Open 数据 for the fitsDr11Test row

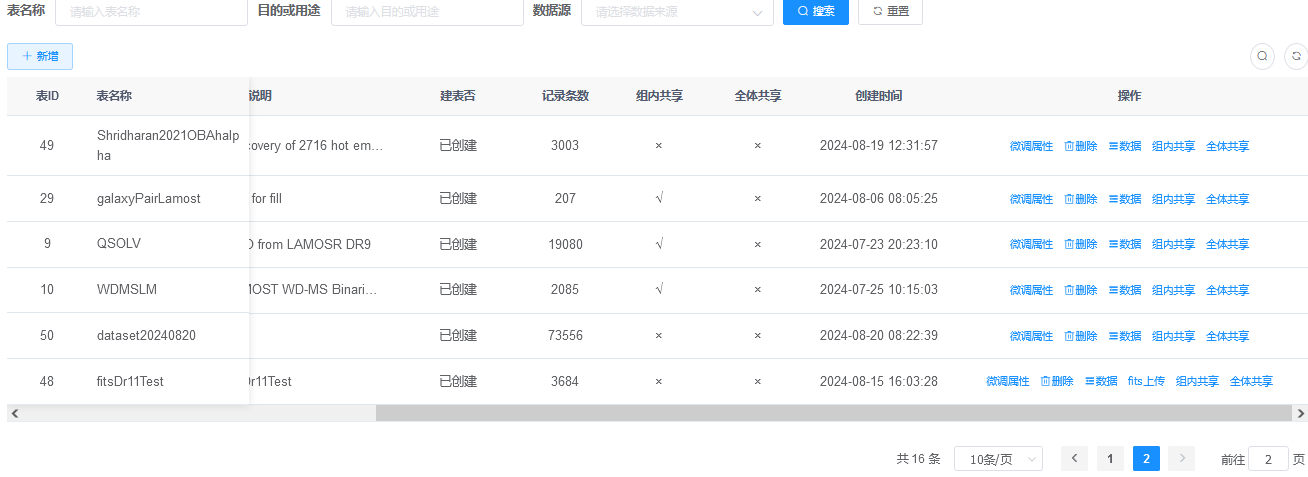[x=1101, y=382]
